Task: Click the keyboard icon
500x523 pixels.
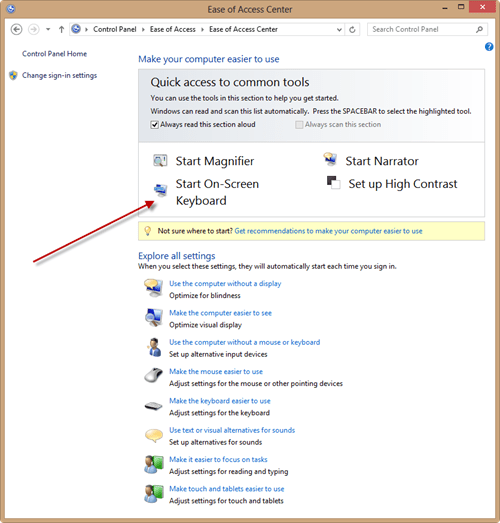Action: click(153, 406)
